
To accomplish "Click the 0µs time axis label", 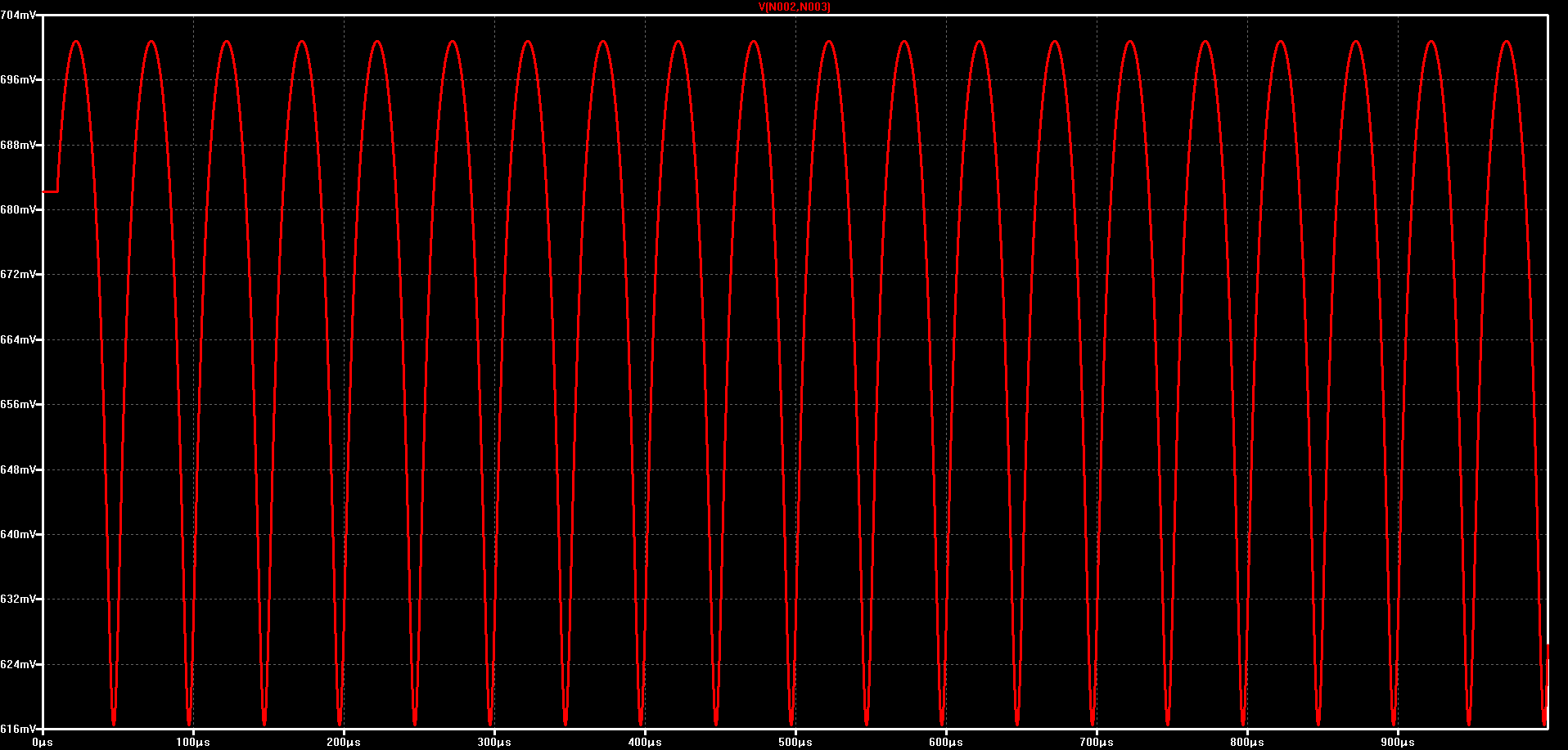I will click(43, 742).
